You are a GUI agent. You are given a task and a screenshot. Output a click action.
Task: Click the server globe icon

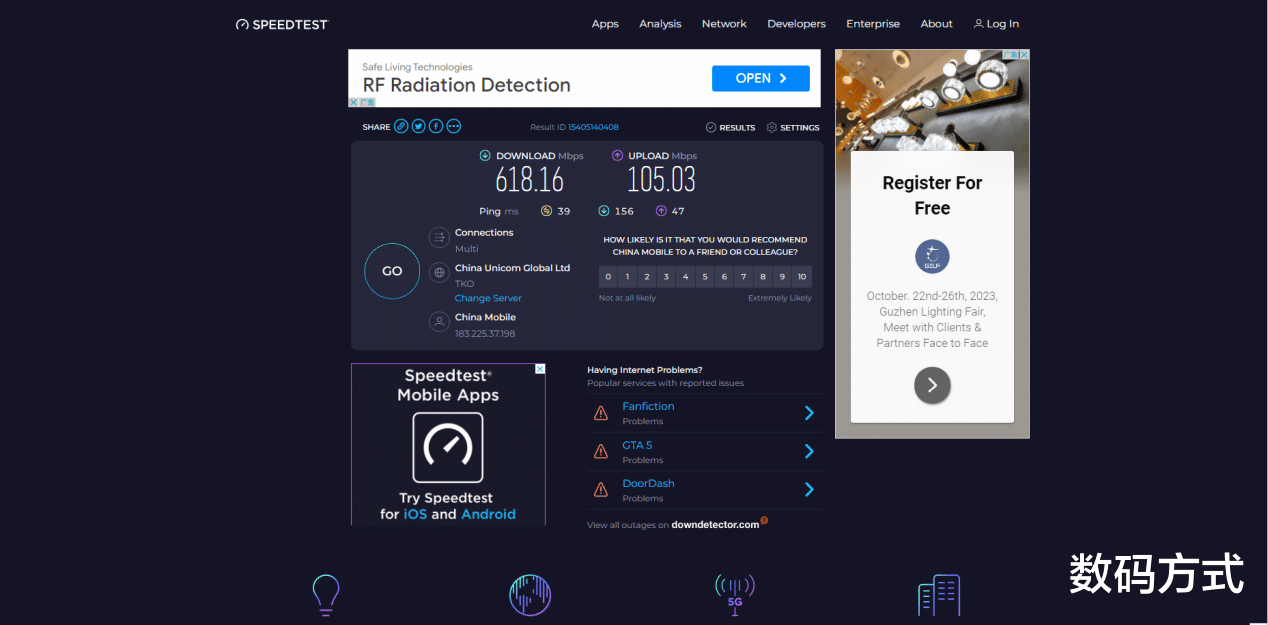pos(438,272)
